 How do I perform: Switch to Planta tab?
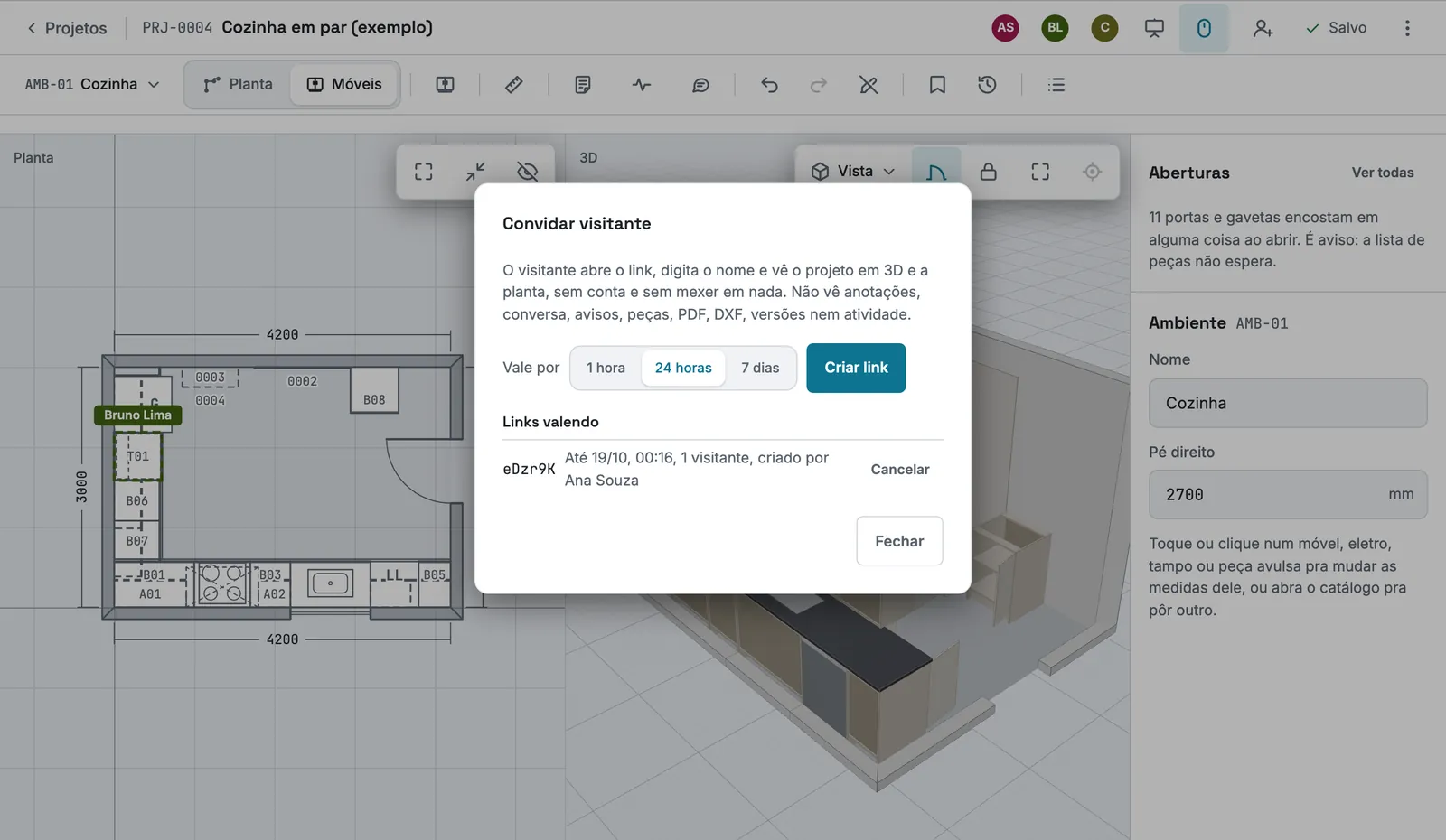click(x=239, y=84)
